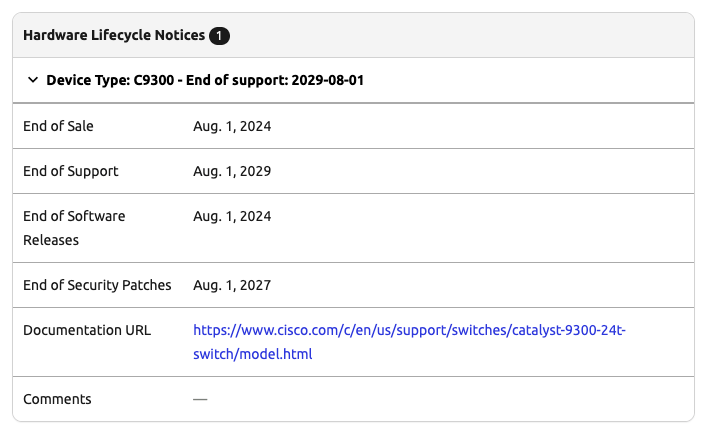Click the "End of support" text in section heading
This screenshot has width=705, height=431.
(x=235, y=80)
